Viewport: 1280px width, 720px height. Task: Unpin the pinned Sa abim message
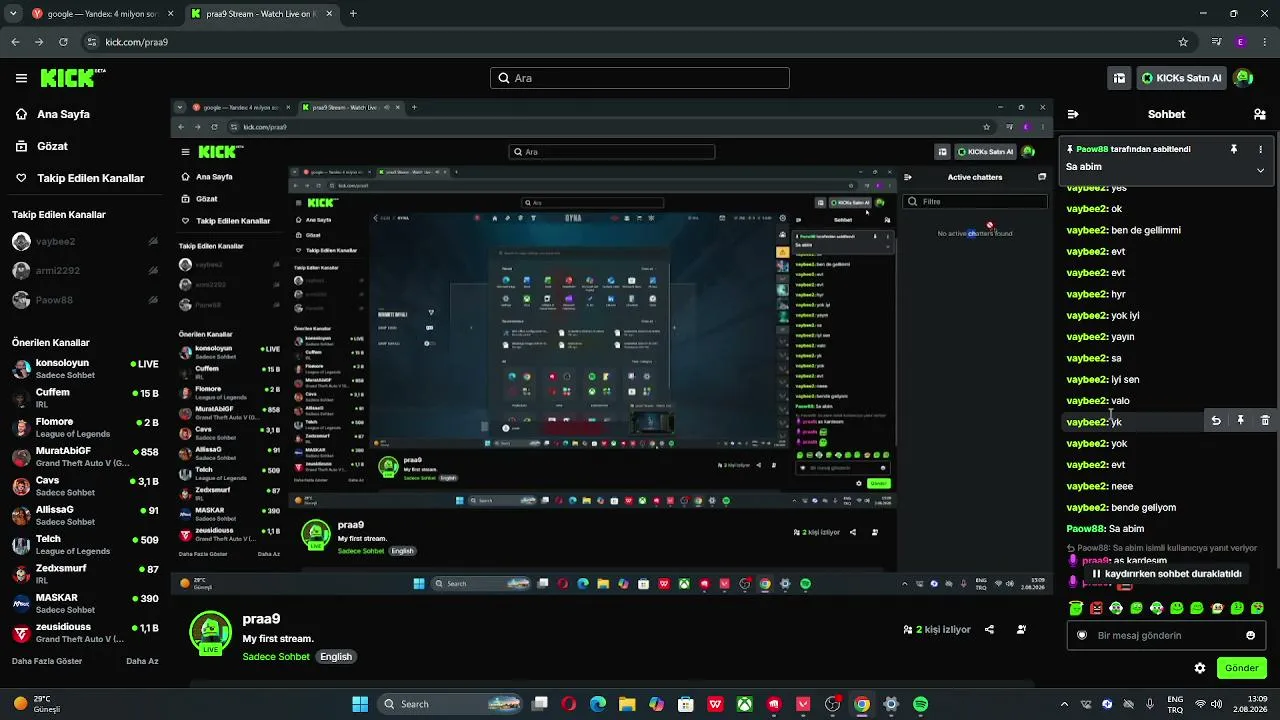pyautogui.click(x=1234, y=149)
